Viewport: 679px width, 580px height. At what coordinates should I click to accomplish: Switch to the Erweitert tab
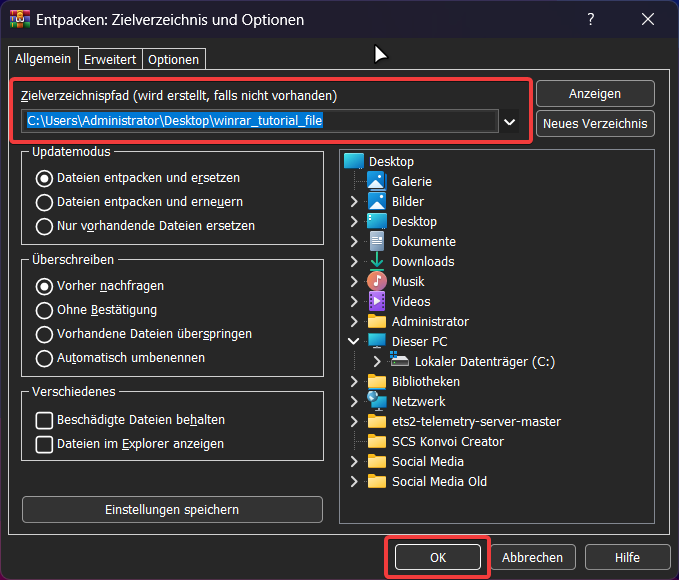tap(110, 60)
